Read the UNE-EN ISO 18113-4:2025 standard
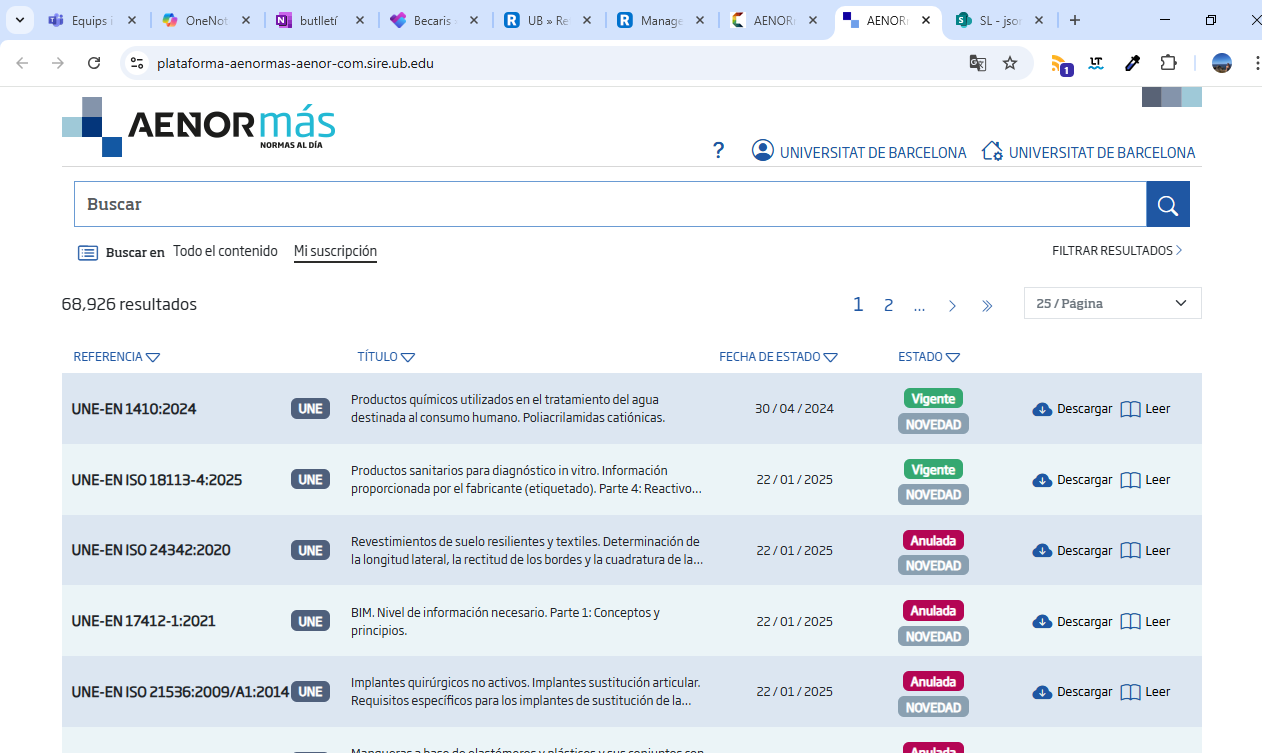Viewport: 1262px width, 753px height. pos(1145,480)
